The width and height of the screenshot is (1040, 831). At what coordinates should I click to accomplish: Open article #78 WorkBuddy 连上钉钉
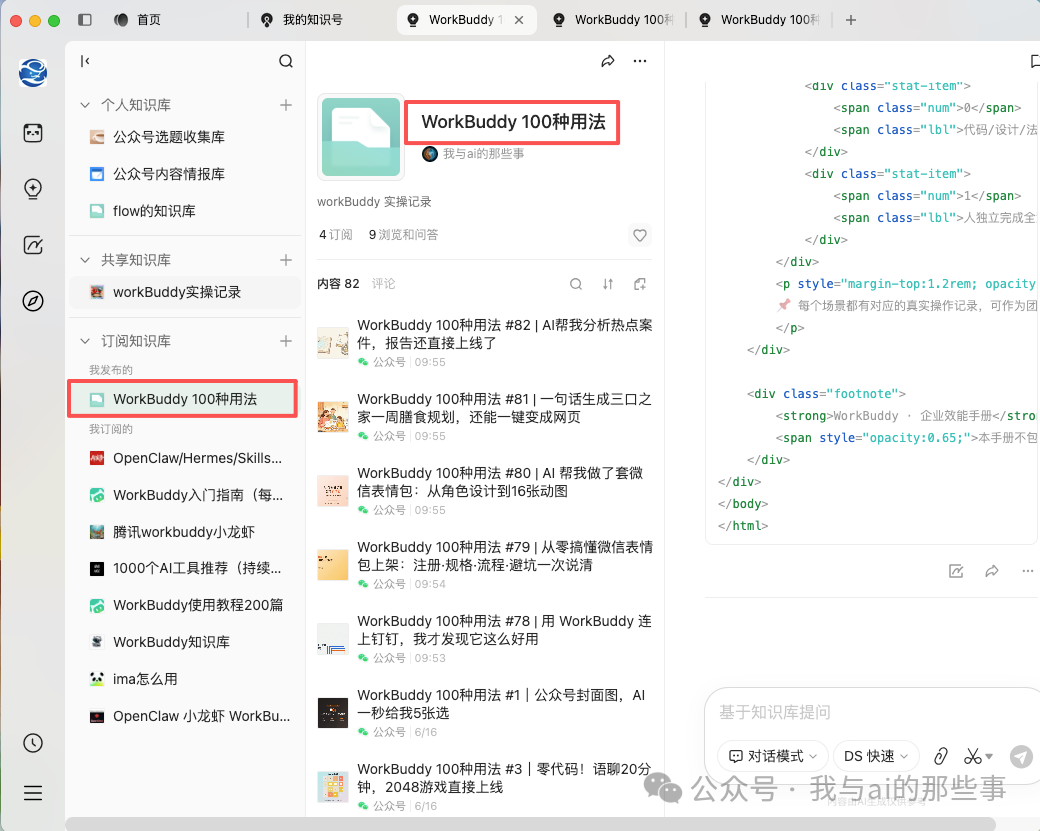click(x=485, y=638)
